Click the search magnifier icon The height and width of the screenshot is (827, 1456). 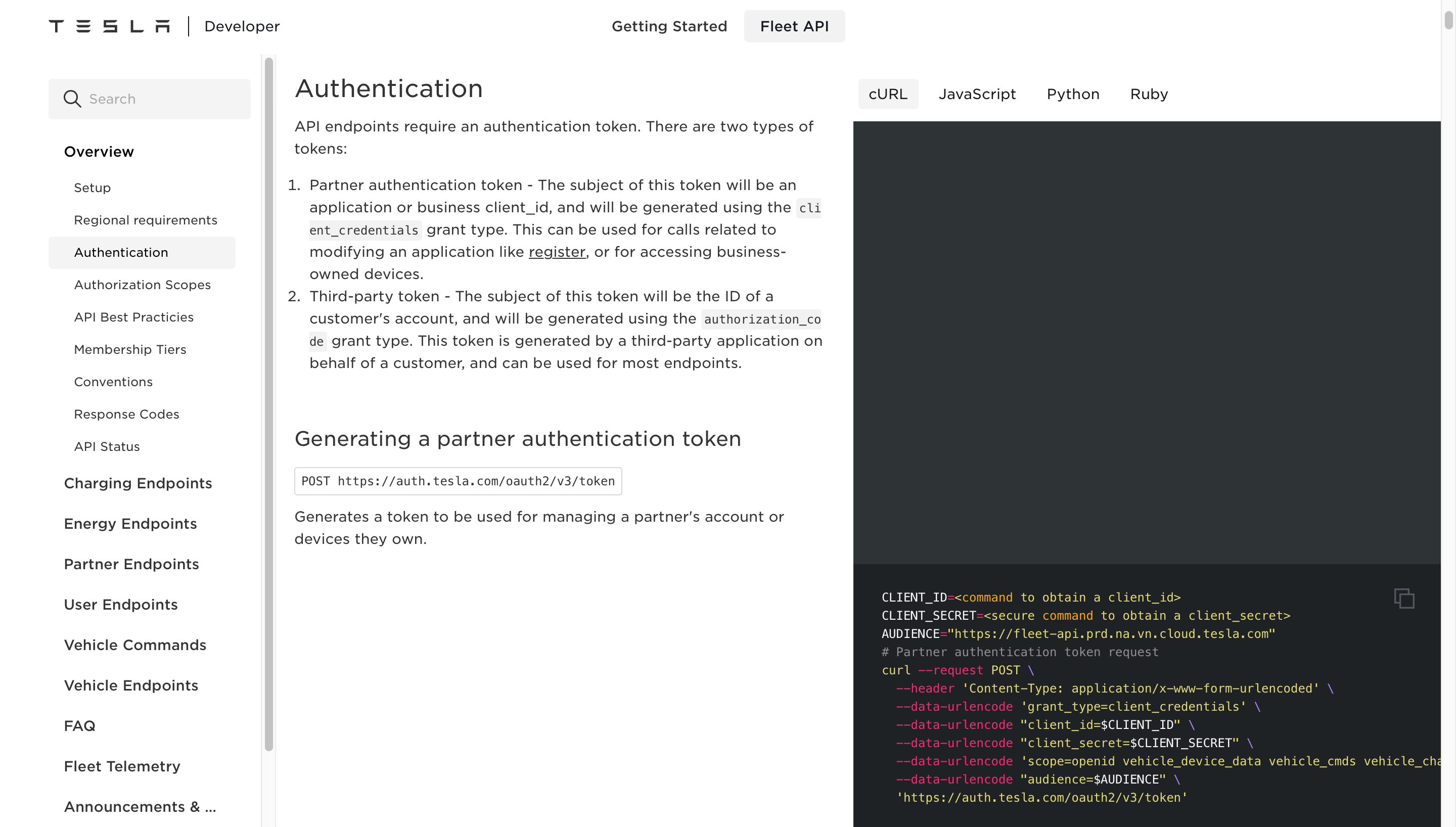72,99
